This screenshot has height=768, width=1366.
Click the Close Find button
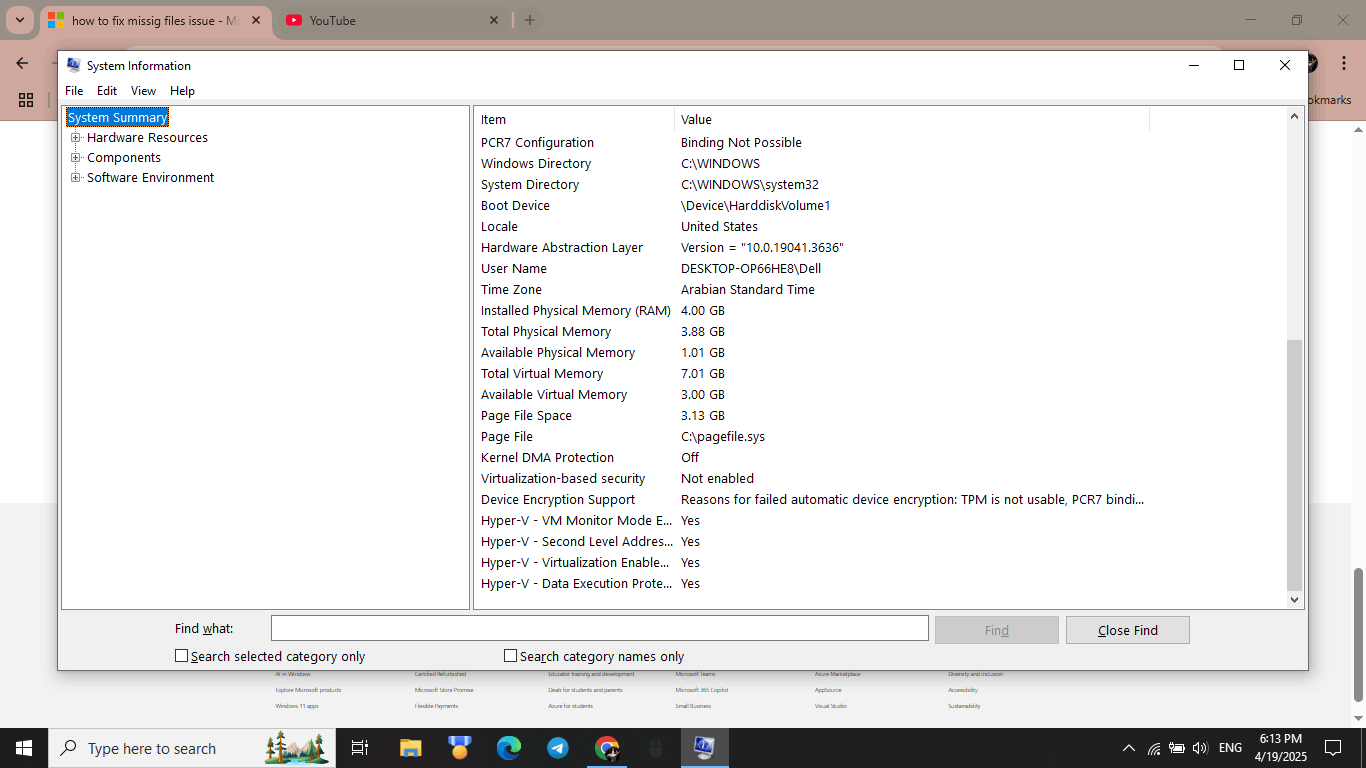tap(1127, 630)
